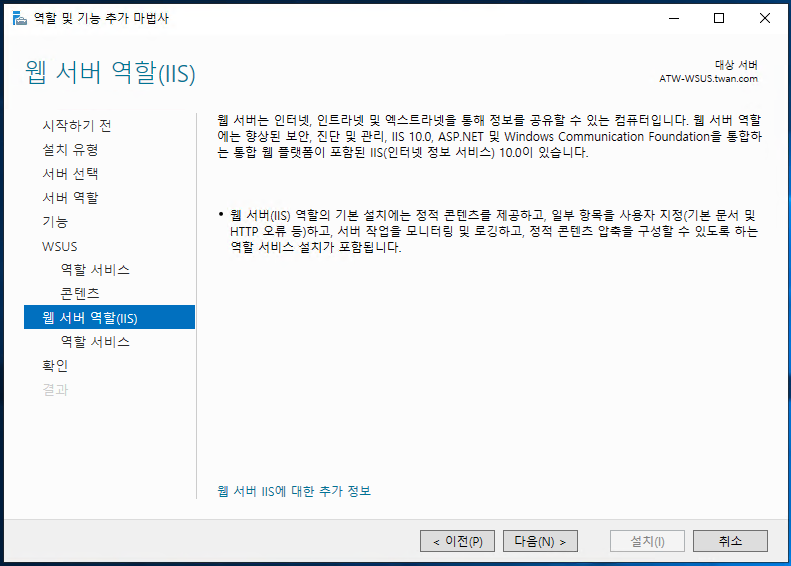Screen dimensions: 791x566
Task: Click the 이전(P) button
Action: click(457, 541)
